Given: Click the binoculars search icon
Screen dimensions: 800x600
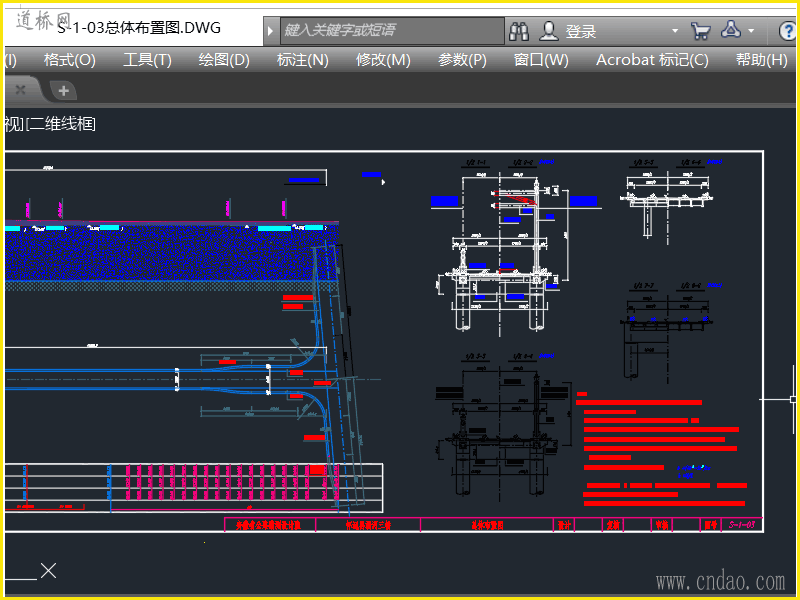Looking at the screenshot, I should click(519, 32).
